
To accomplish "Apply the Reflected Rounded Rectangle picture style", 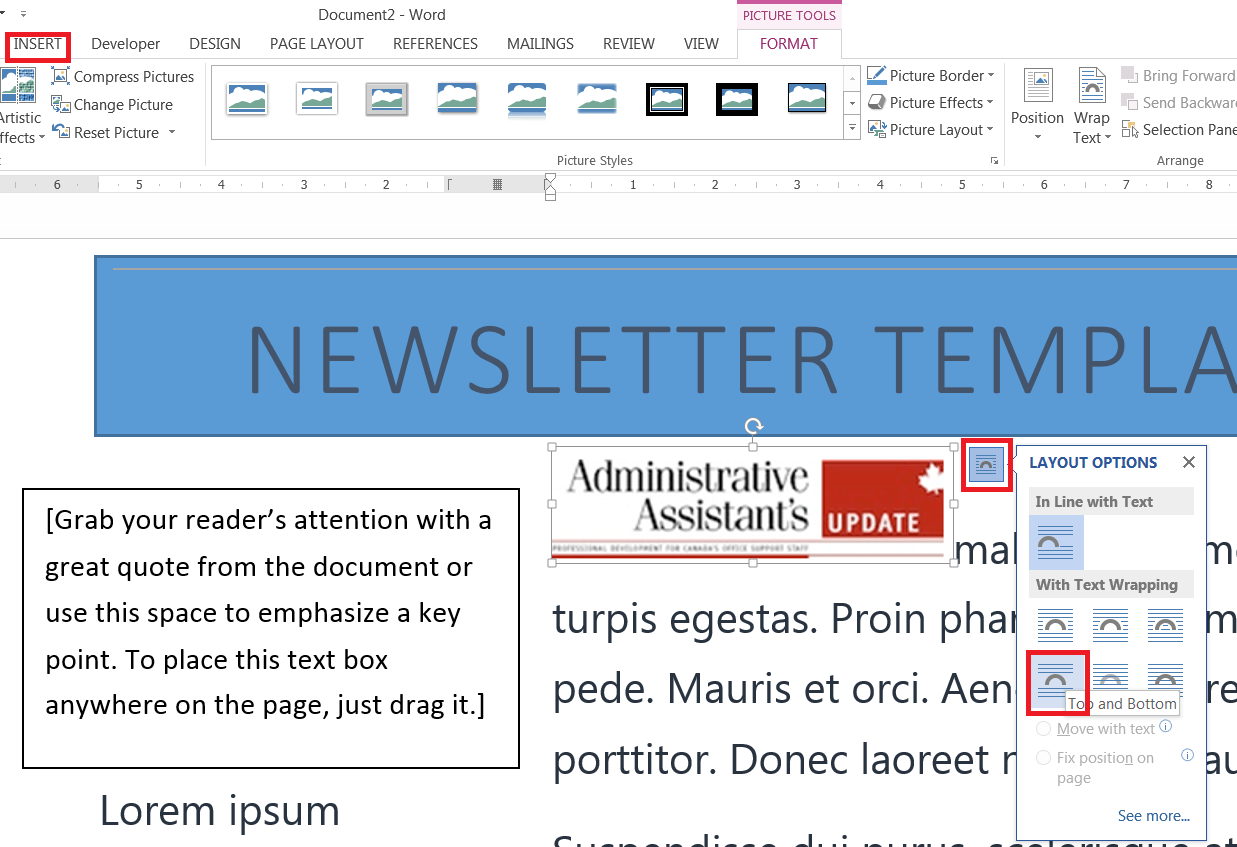I will click(527, 98).
